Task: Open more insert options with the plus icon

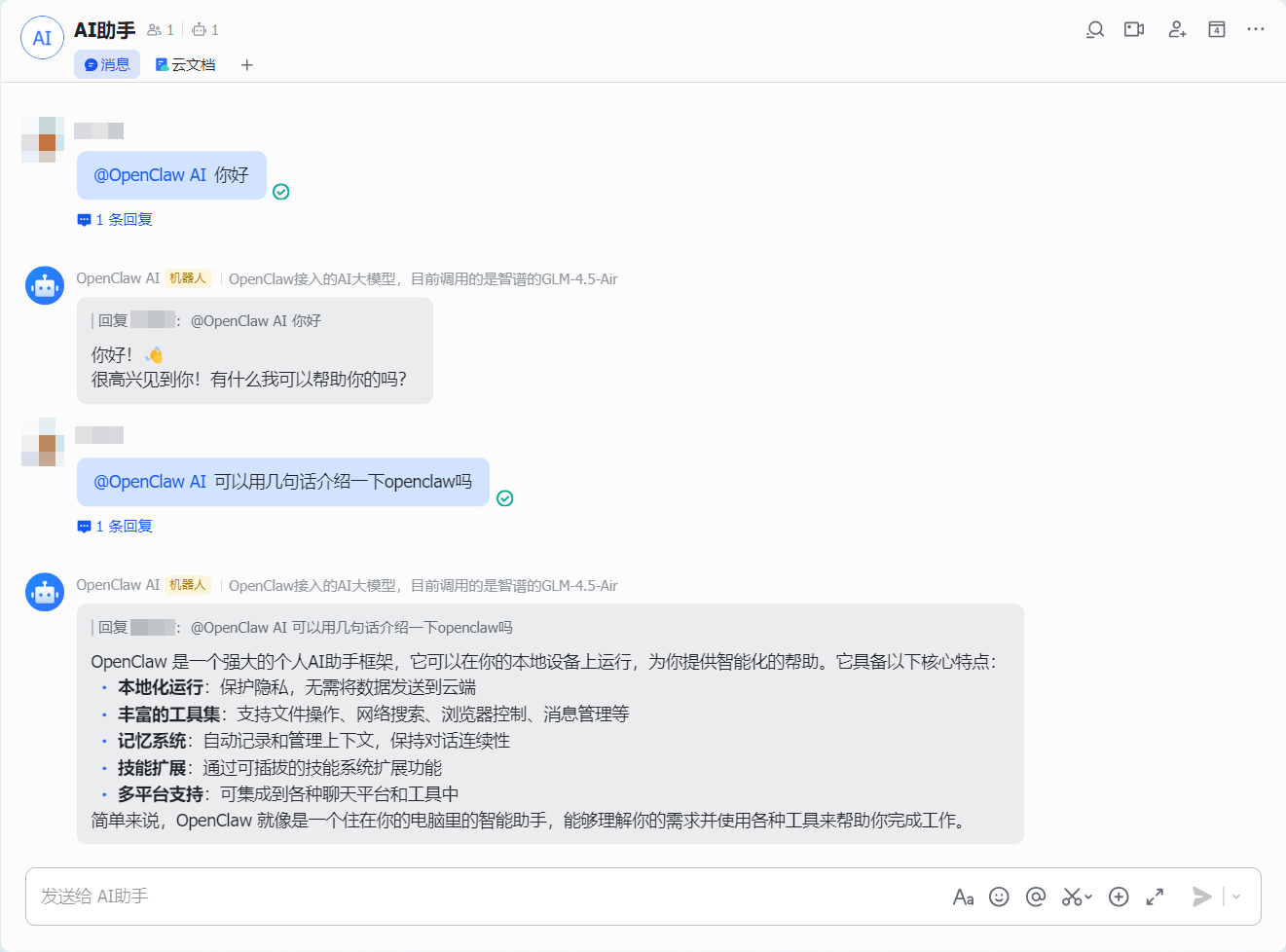Action: [1118, 897]
